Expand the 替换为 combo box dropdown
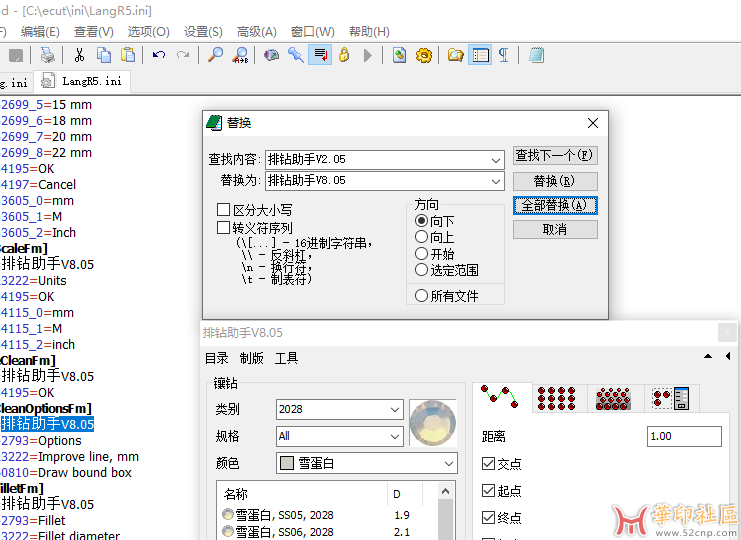 click(495, 181)
